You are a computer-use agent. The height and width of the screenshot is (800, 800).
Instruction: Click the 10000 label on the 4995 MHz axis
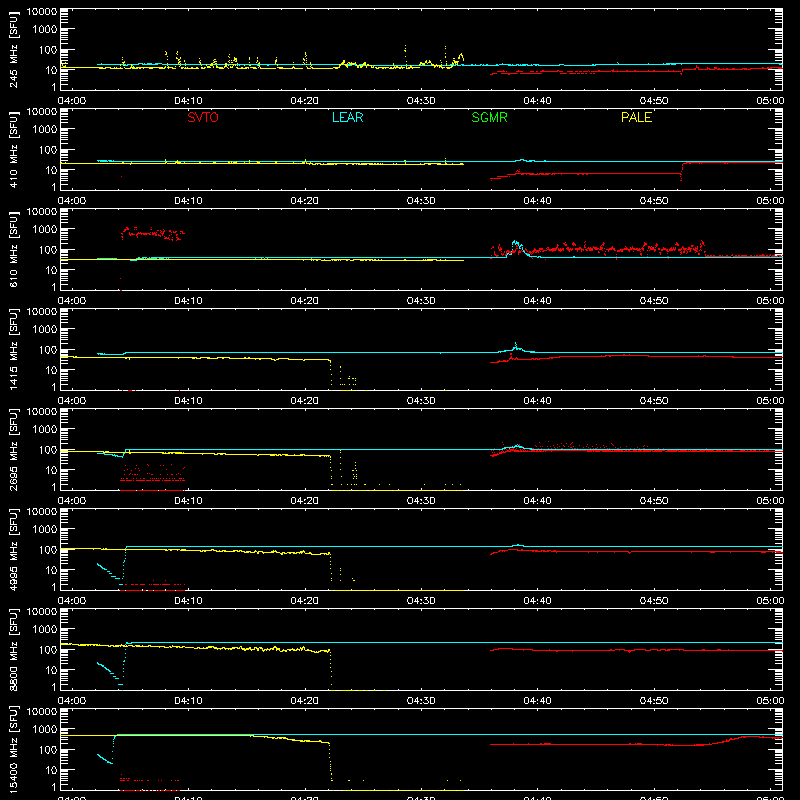click(42, 512)
